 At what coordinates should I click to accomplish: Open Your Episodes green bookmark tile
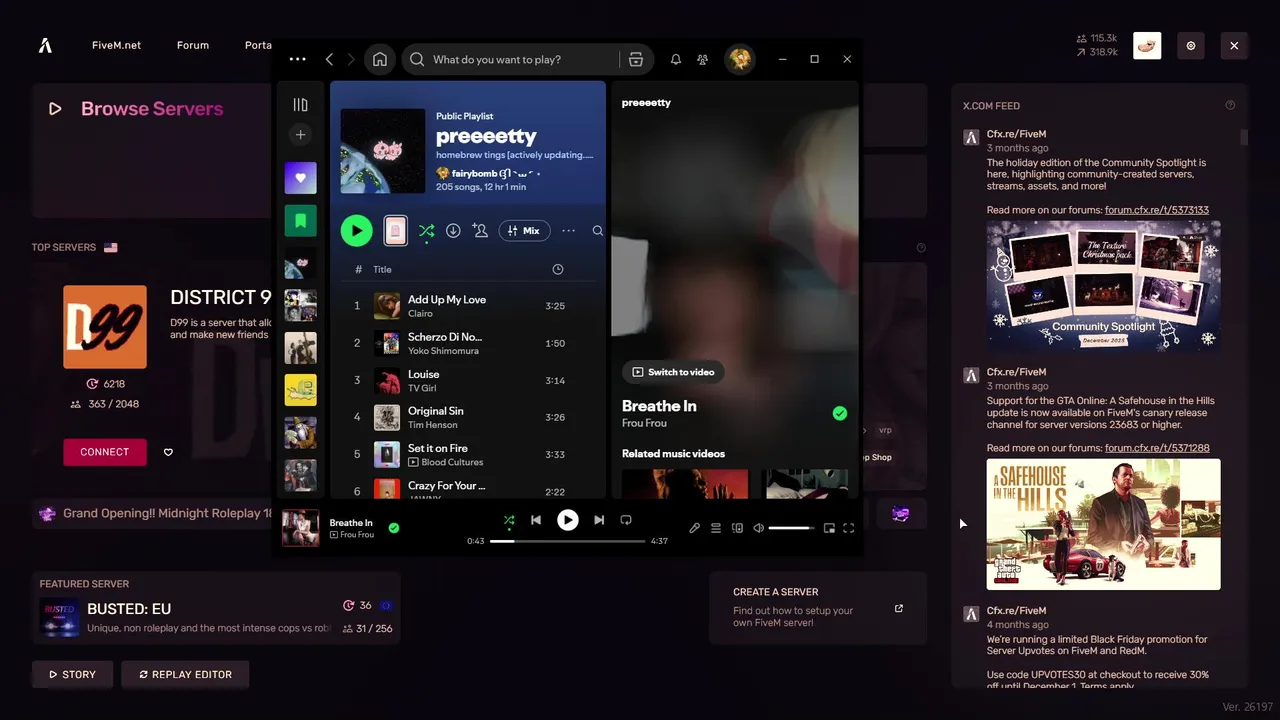300,220
